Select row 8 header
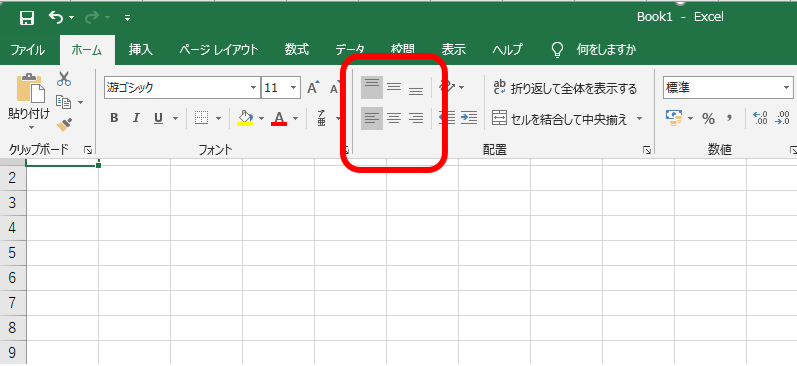The image size is (797, 366). click(13, 328)
